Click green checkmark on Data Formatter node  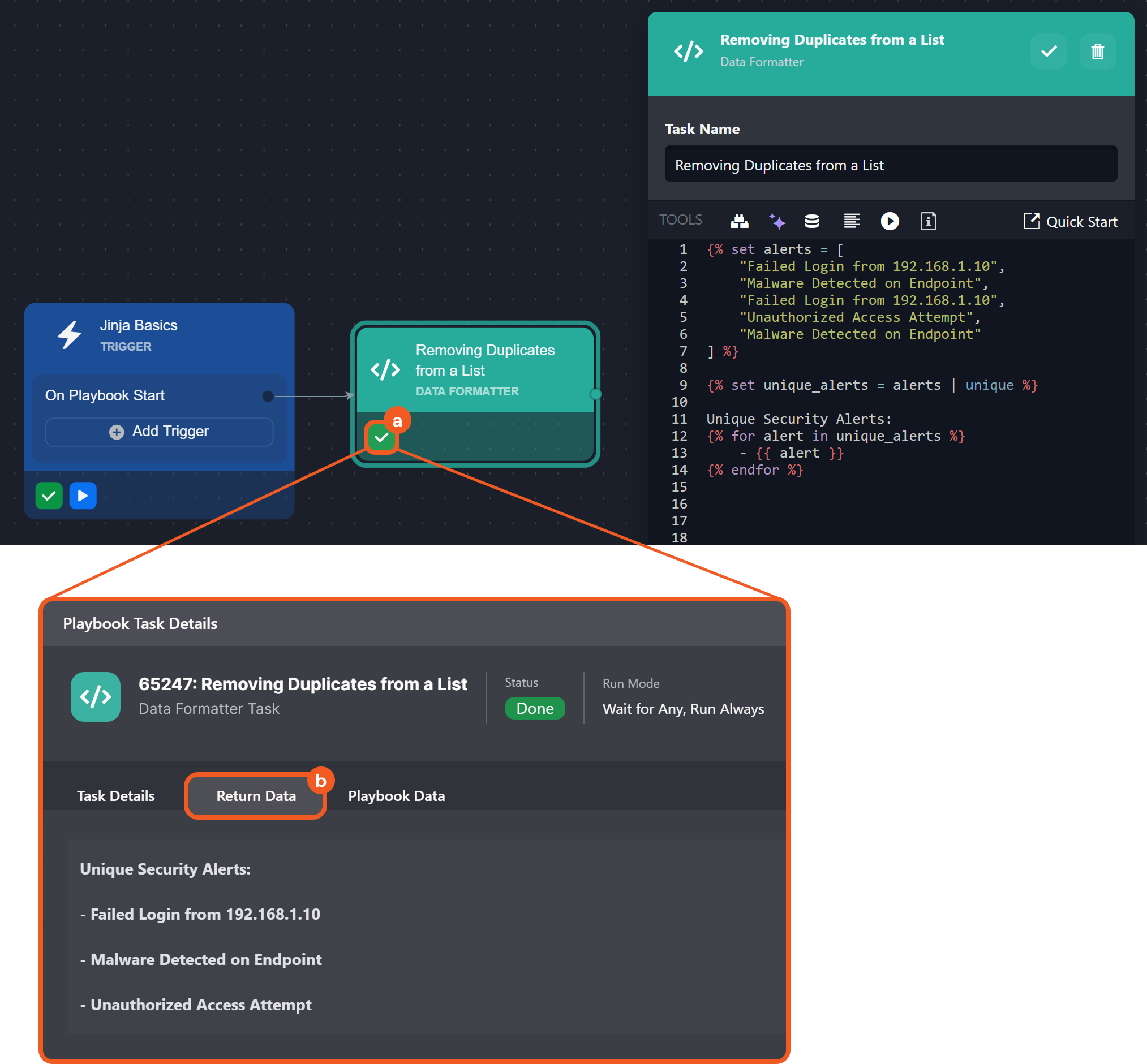(x=381, y=438)
